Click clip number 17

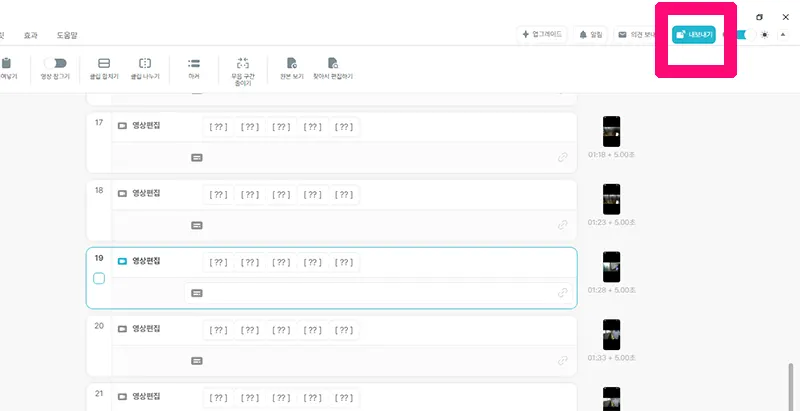(99, 122)
